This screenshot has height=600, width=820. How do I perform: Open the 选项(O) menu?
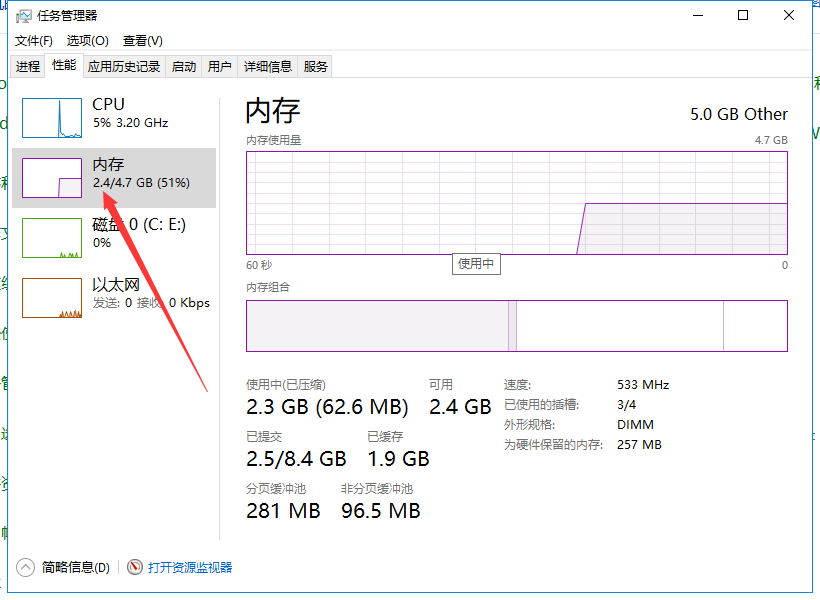88,41
